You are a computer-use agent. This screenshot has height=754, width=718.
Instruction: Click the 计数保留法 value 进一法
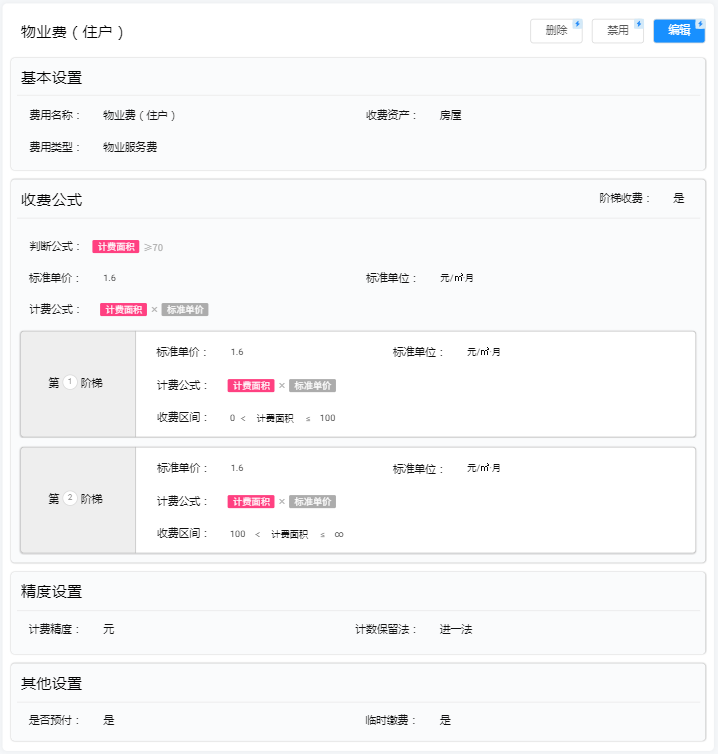(x=455, y=630)
